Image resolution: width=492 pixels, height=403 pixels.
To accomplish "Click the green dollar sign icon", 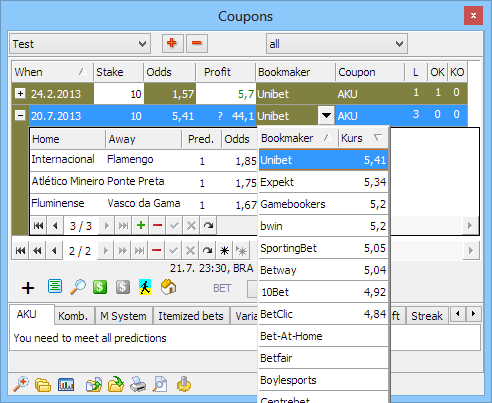I will (100, 287).
